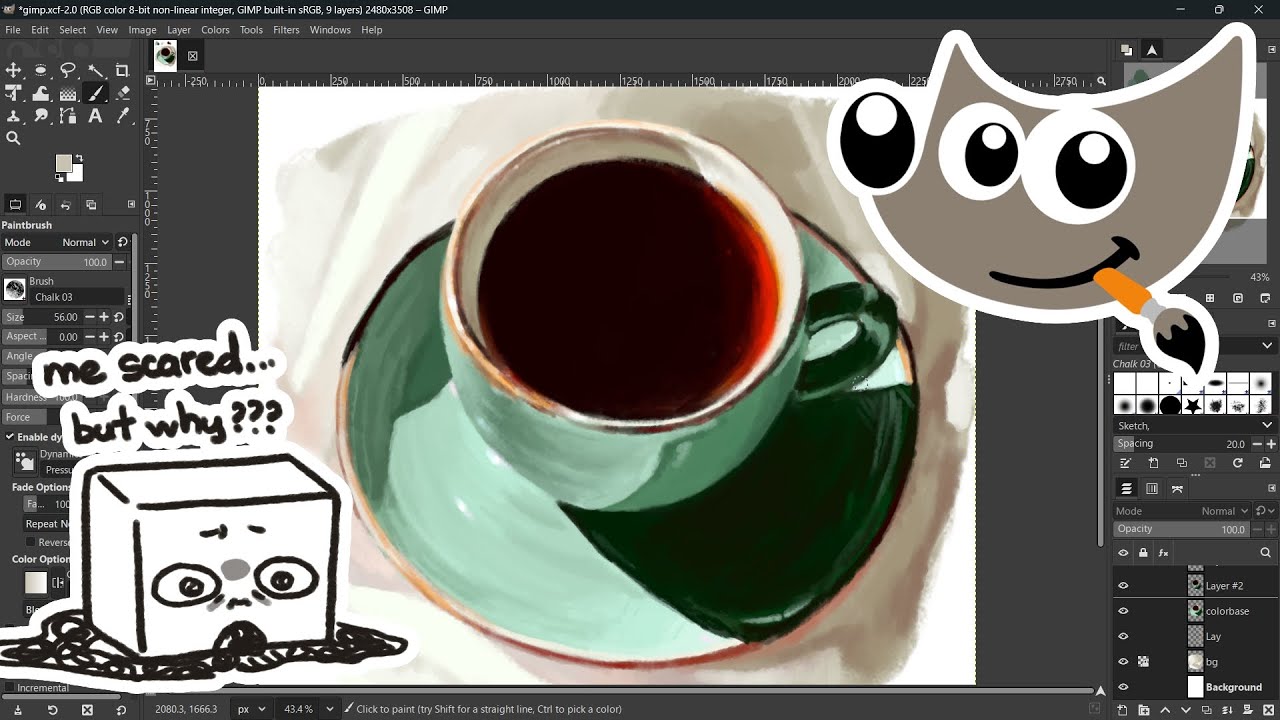Viewport: 1280px width, 720px height.
Task: Select the Unified Transform tool
Action: tap(14, 93)
